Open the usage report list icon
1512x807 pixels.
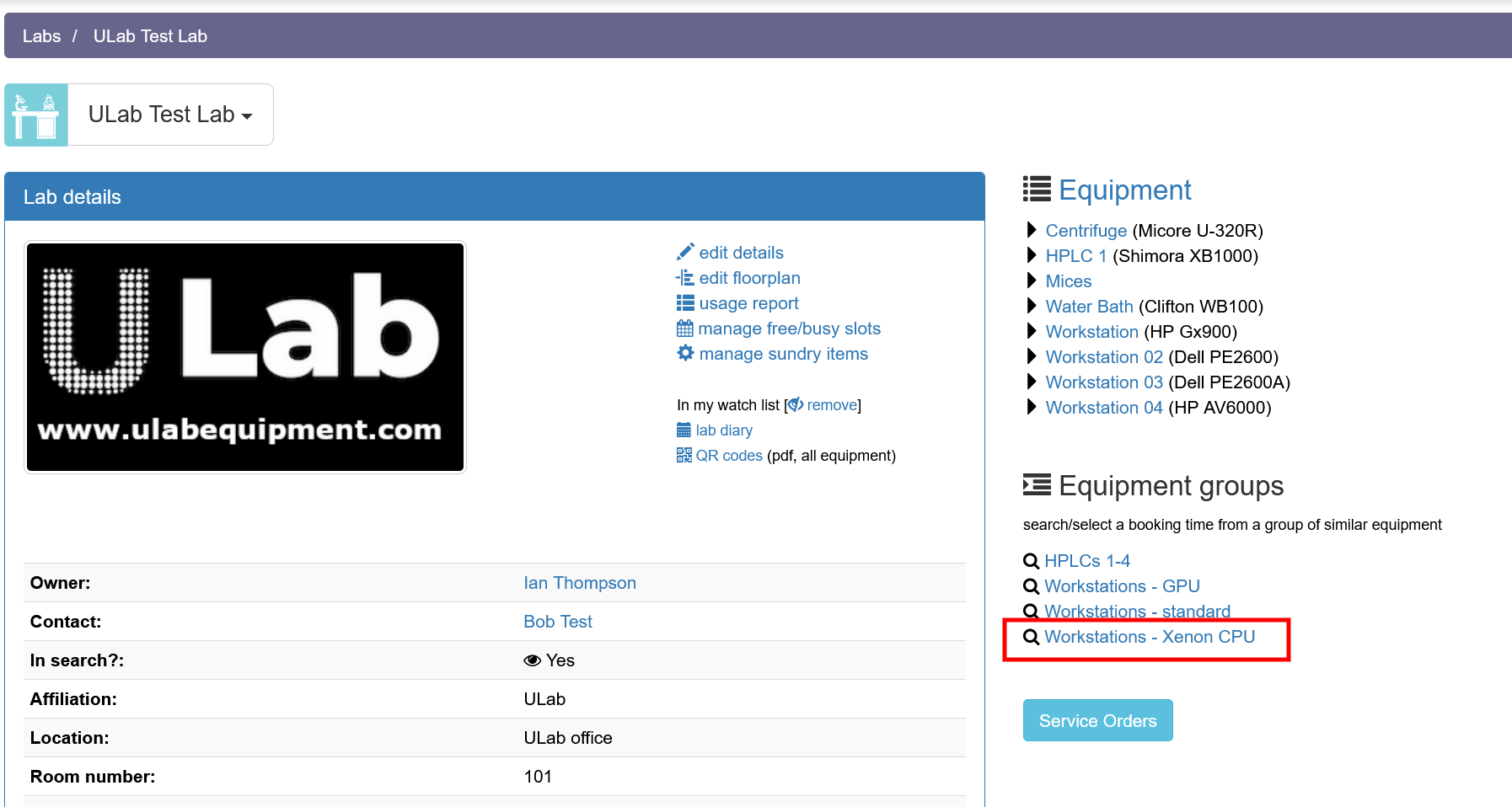685,303
